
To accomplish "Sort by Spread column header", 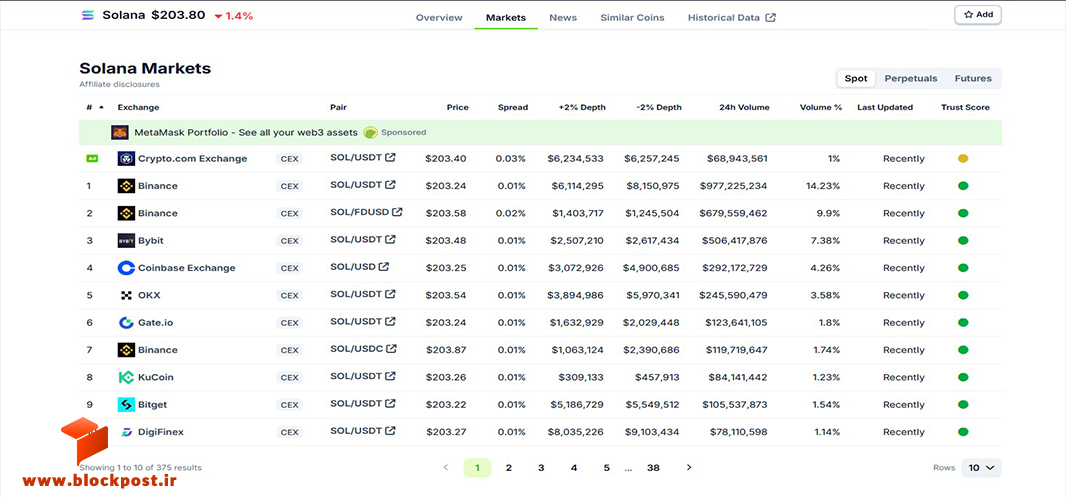I will coord(513,107).
